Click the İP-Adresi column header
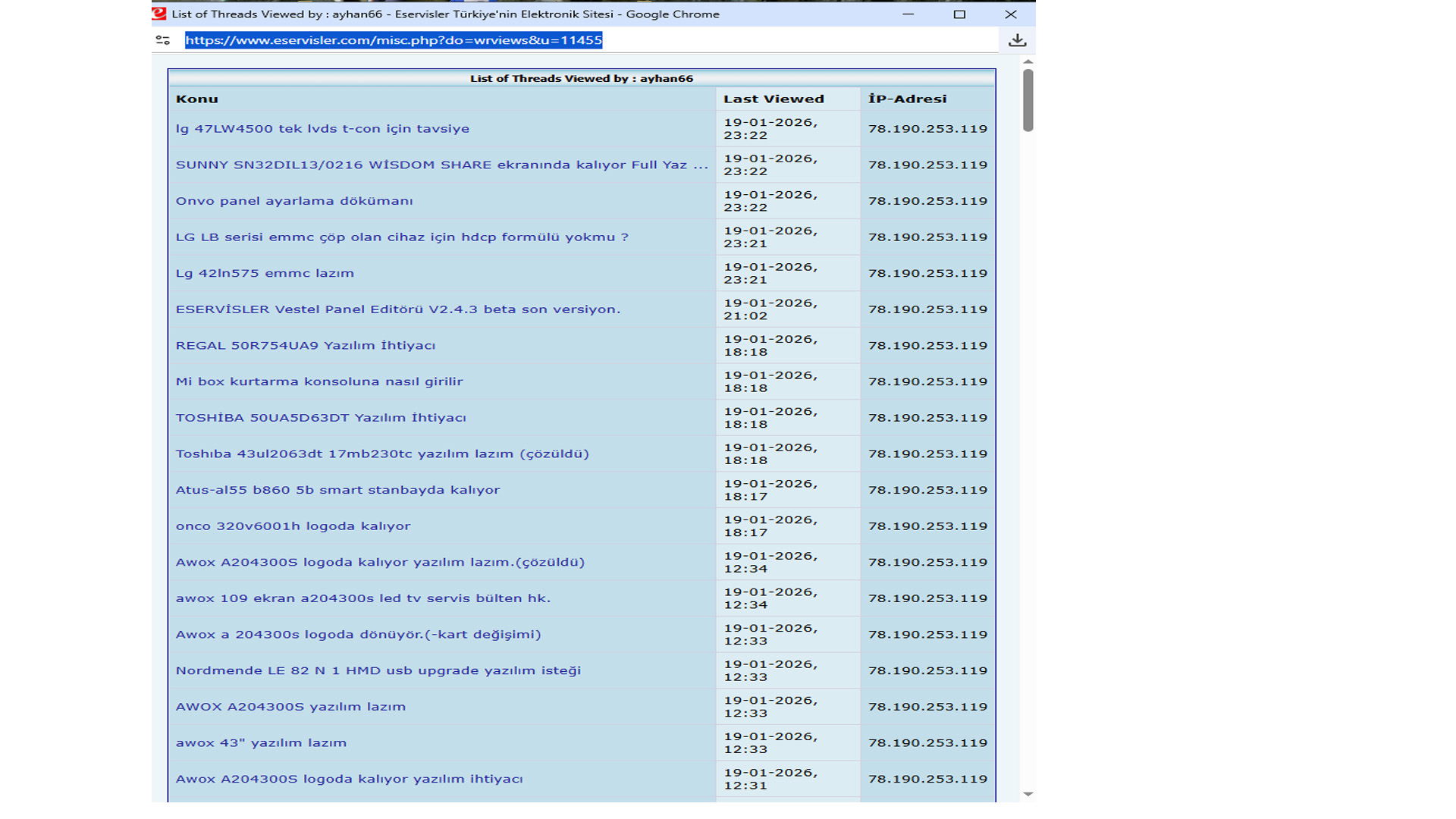Viewport: 1456px width, 819px height. (907, 99)
